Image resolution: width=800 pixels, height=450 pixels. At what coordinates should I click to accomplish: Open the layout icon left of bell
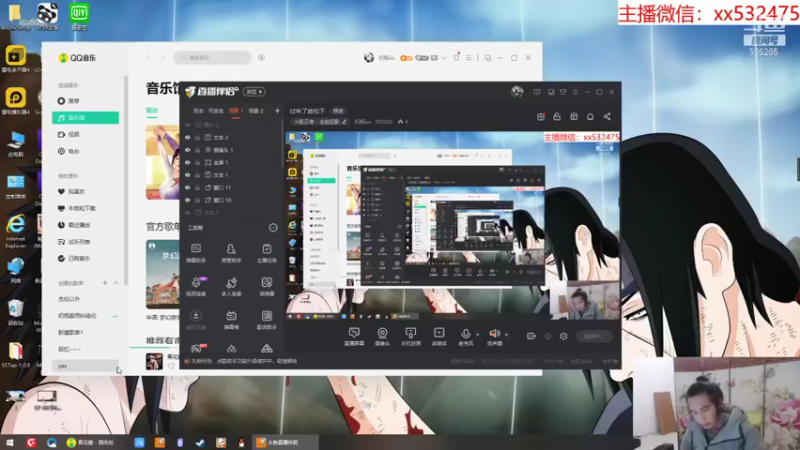(574, 116)
